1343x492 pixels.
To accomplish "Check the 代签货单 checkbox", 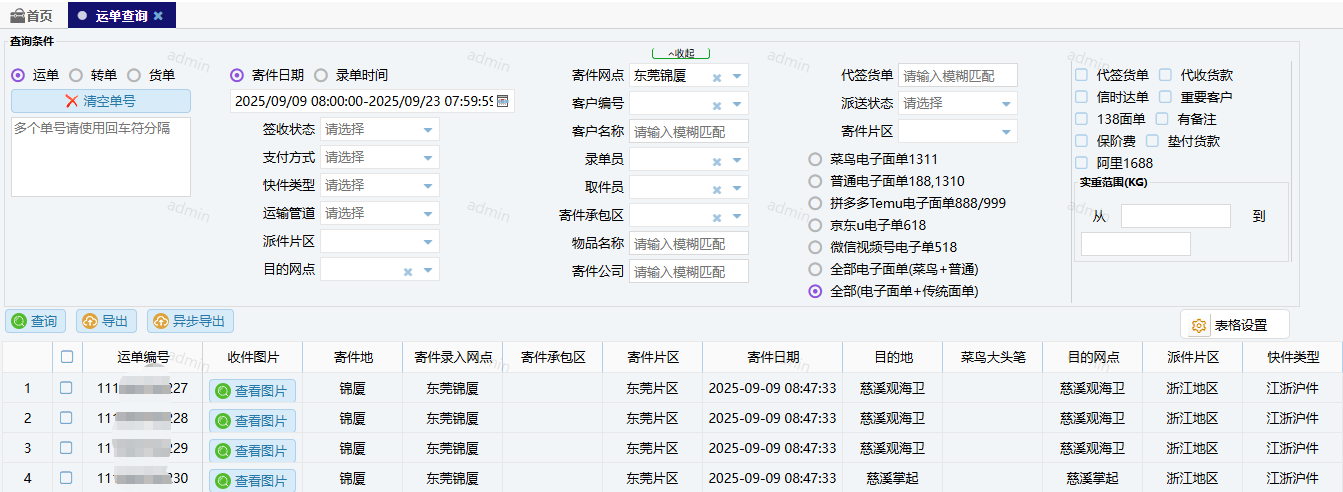I will pyautogui.click(x=1081, y=75).
